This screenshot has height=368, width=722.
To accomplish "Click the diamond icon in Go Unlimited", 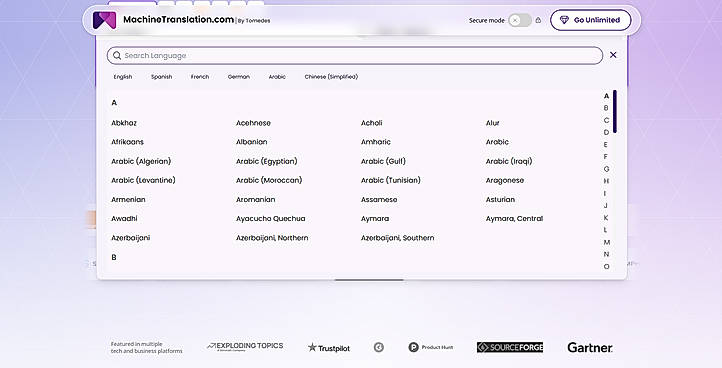I will (564, 20).
